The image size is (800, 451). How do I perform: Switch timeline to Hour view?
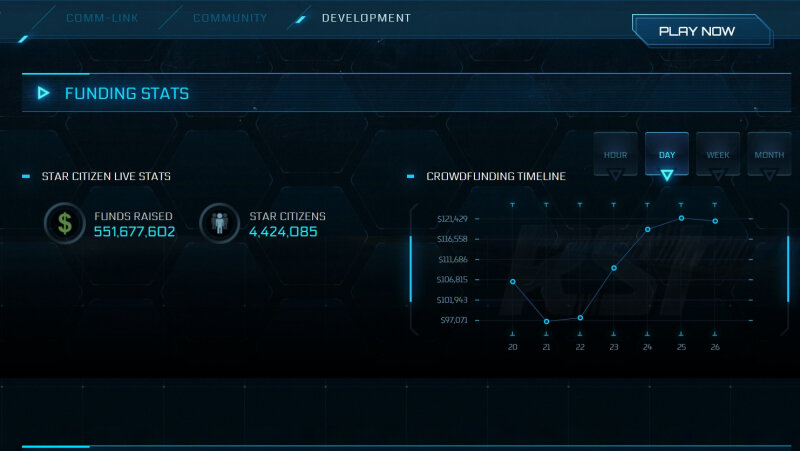pyautogui.click(x=615, y=154)
